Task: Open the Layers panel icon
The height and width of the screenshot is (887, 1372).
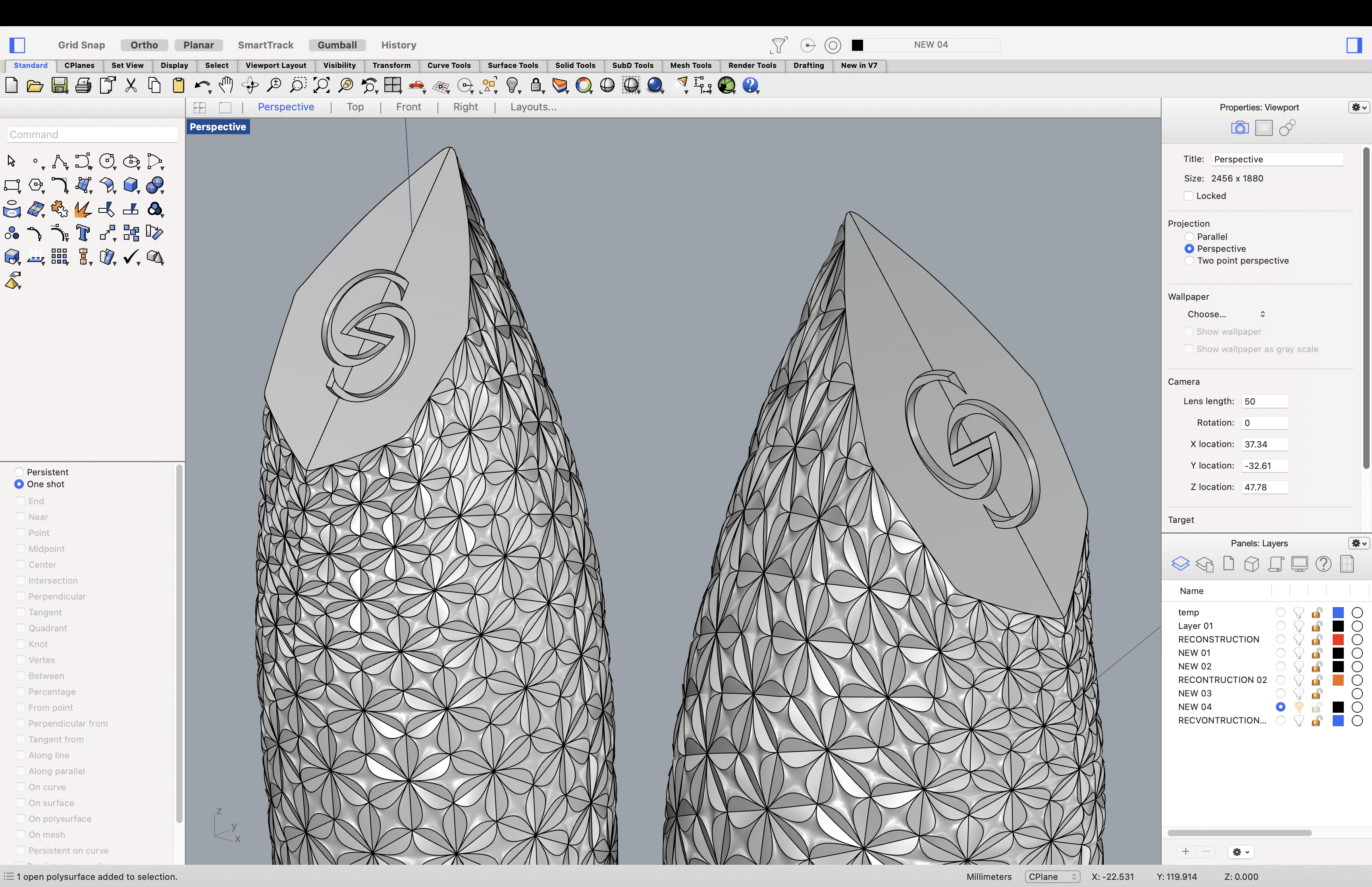Action: click(1180, 563)
